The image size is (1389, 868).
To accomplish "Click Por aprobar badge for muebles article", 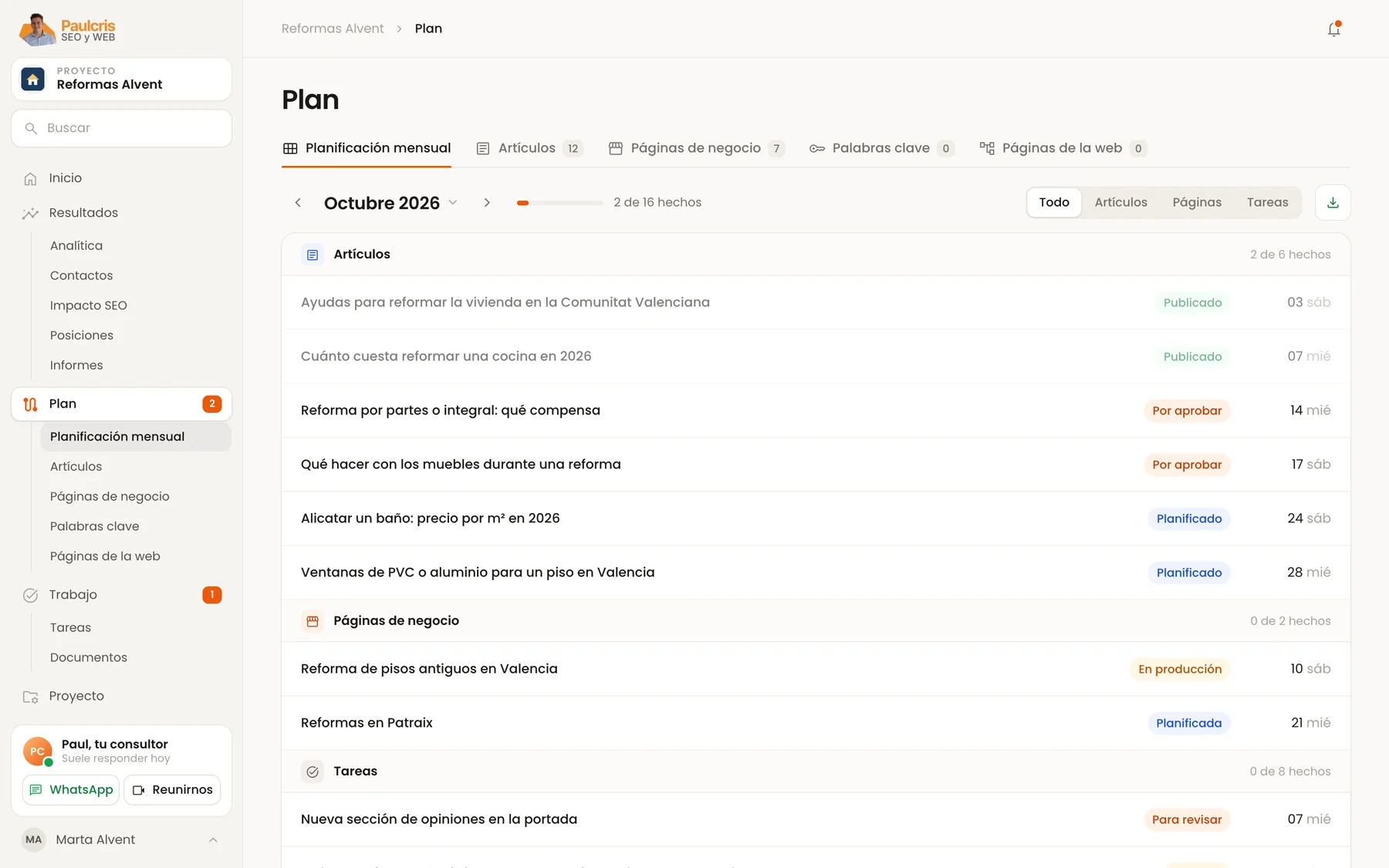I will [1187, 464].
